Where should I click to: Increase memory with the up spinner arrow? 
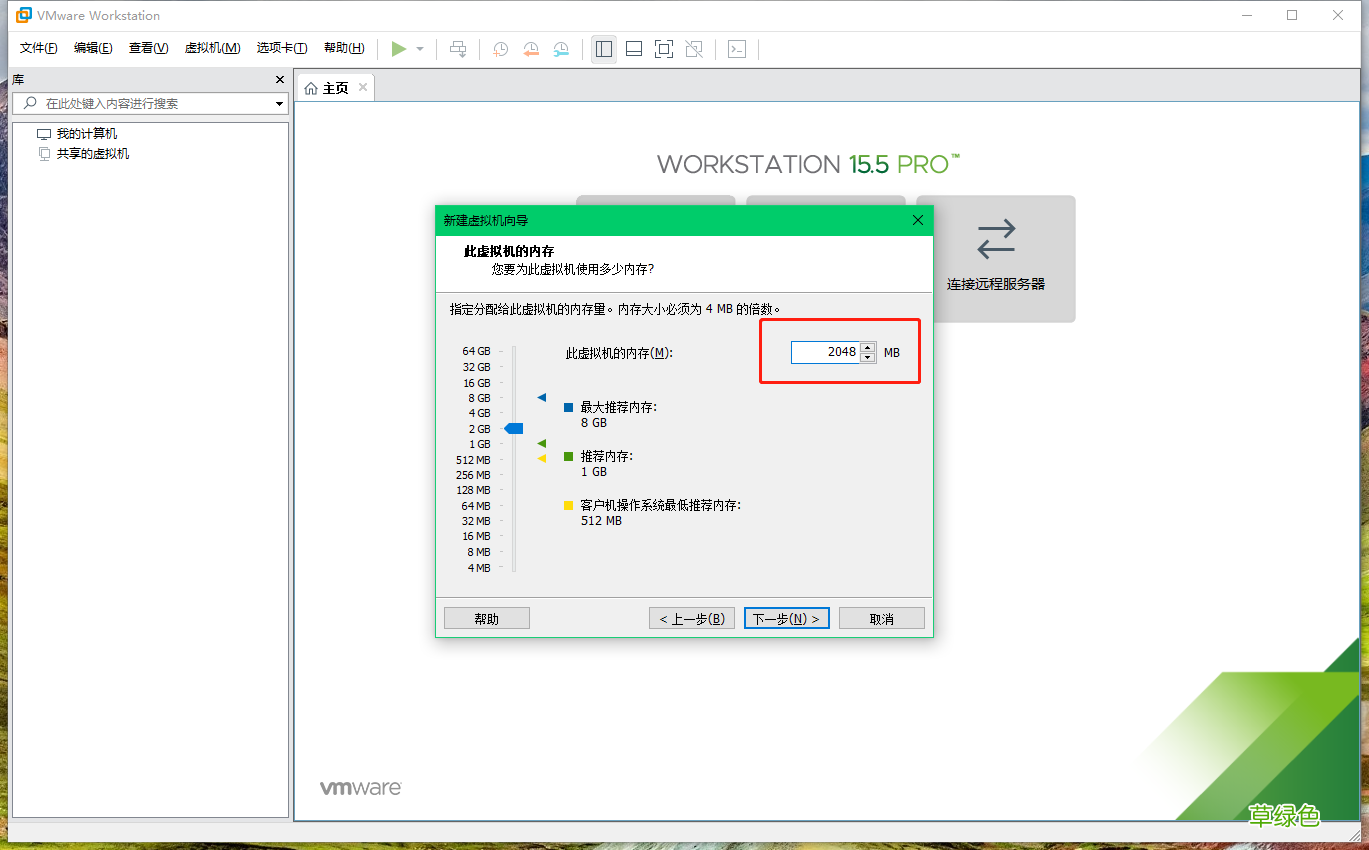867,347
